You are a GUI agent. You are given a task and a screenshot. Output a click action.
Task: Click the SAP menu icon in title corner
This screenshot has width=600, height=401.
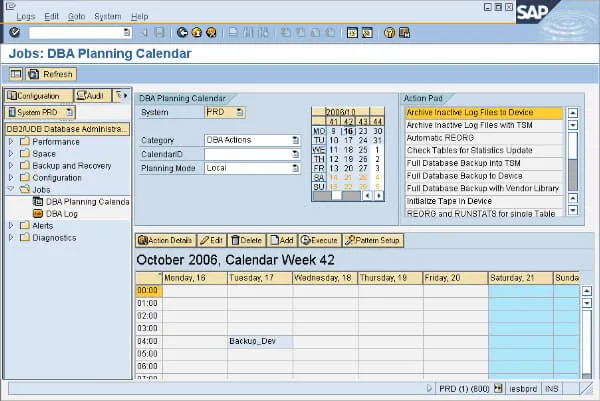[10, 6]
